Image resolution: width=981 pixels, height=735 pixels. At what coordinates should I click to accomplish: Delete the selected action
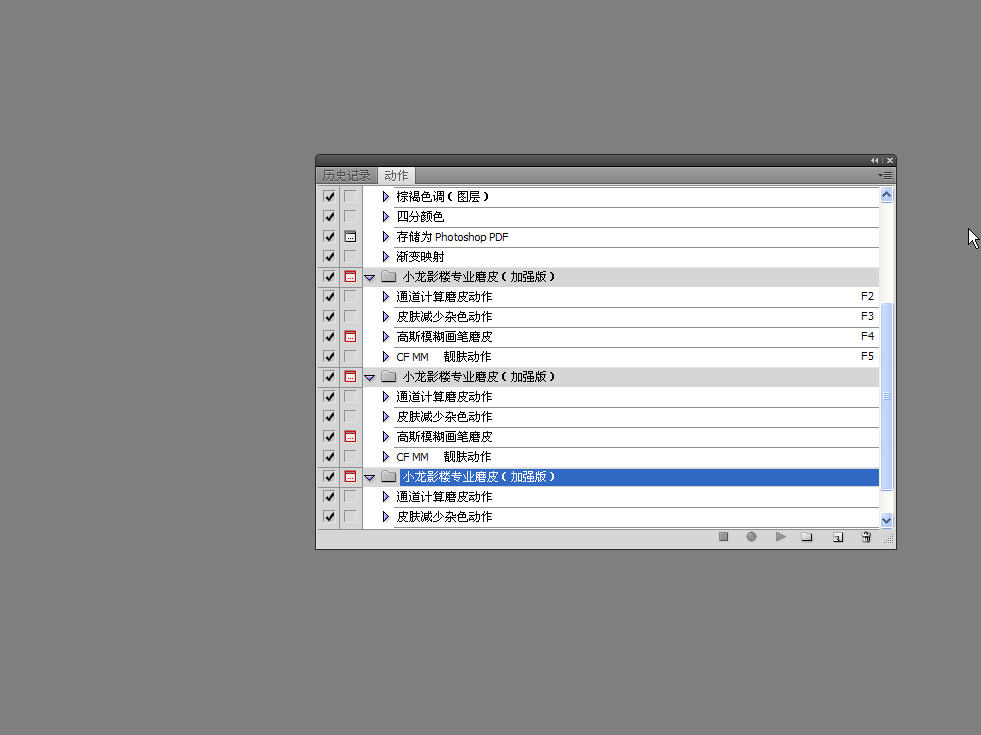pyautogui.click(x=866, y=537)
